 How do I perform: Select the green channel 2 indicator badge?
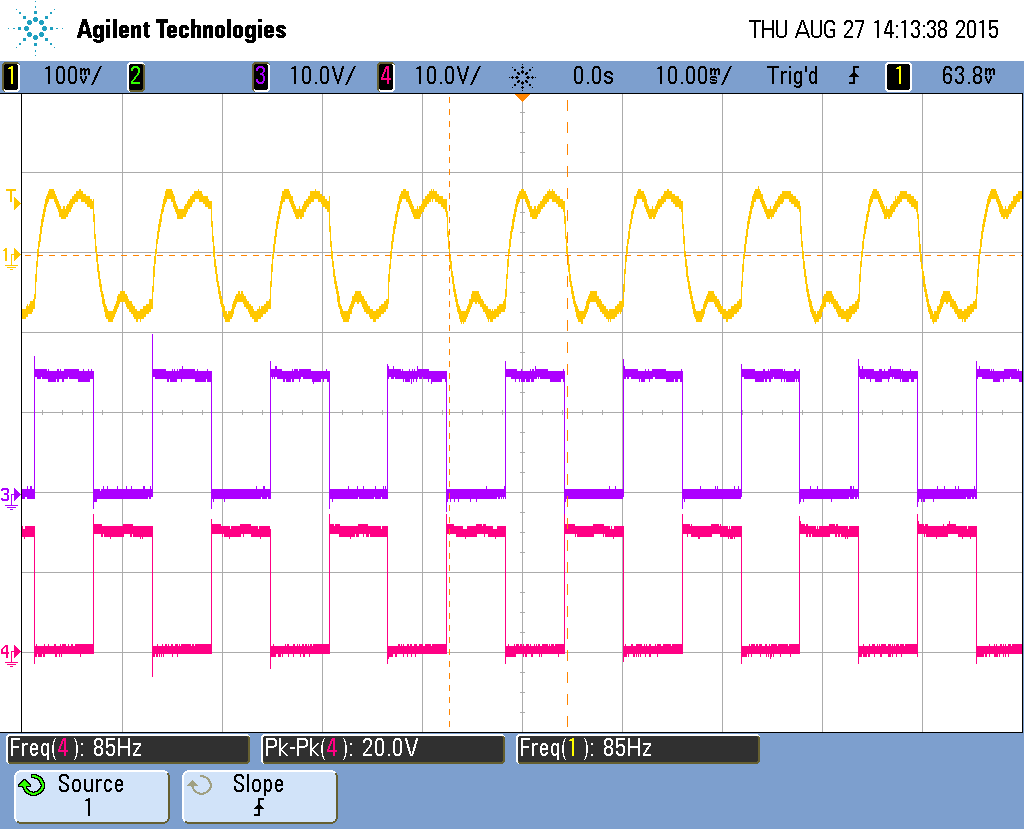tap(136, 76)
